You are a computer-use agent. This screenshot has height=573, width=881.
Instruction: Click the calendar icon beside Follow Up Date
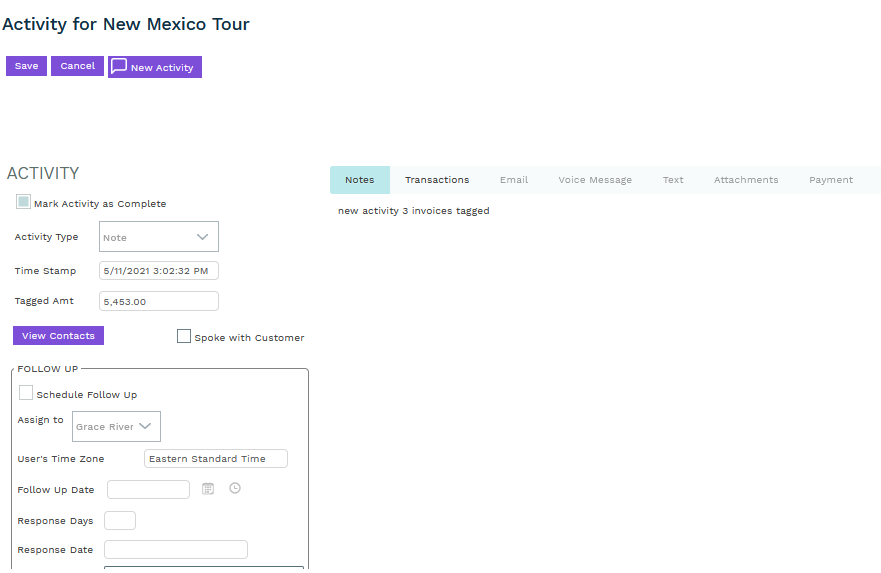[x=208, y=489]
